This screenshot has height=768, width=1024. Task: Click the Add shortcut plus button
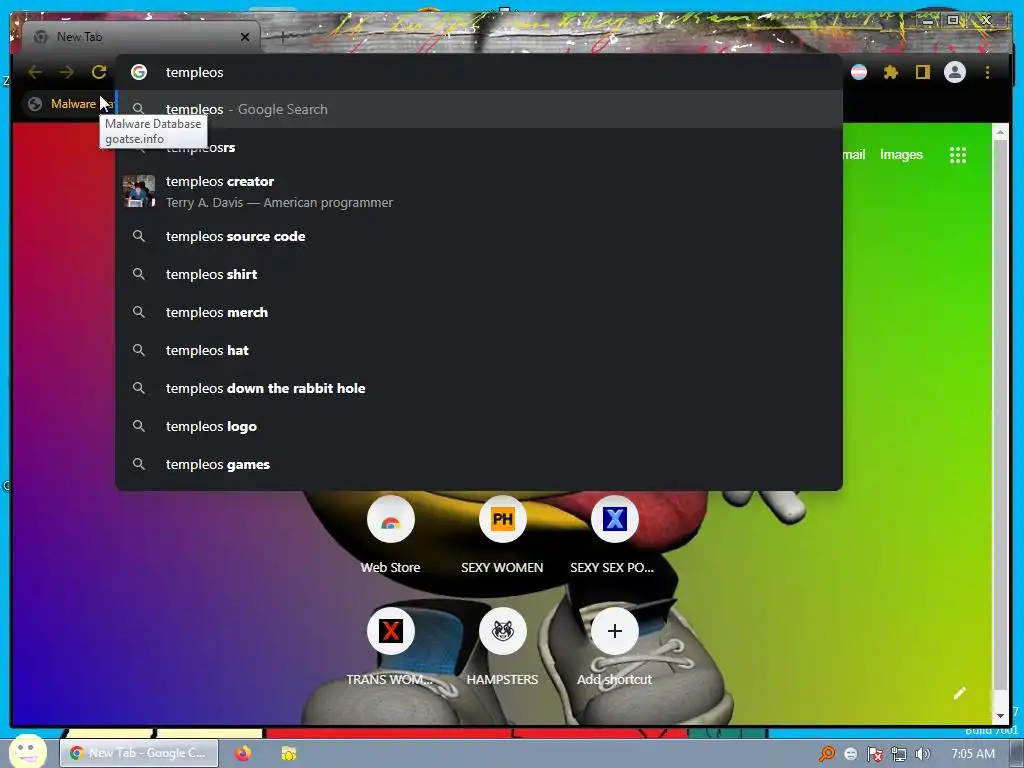614,631
